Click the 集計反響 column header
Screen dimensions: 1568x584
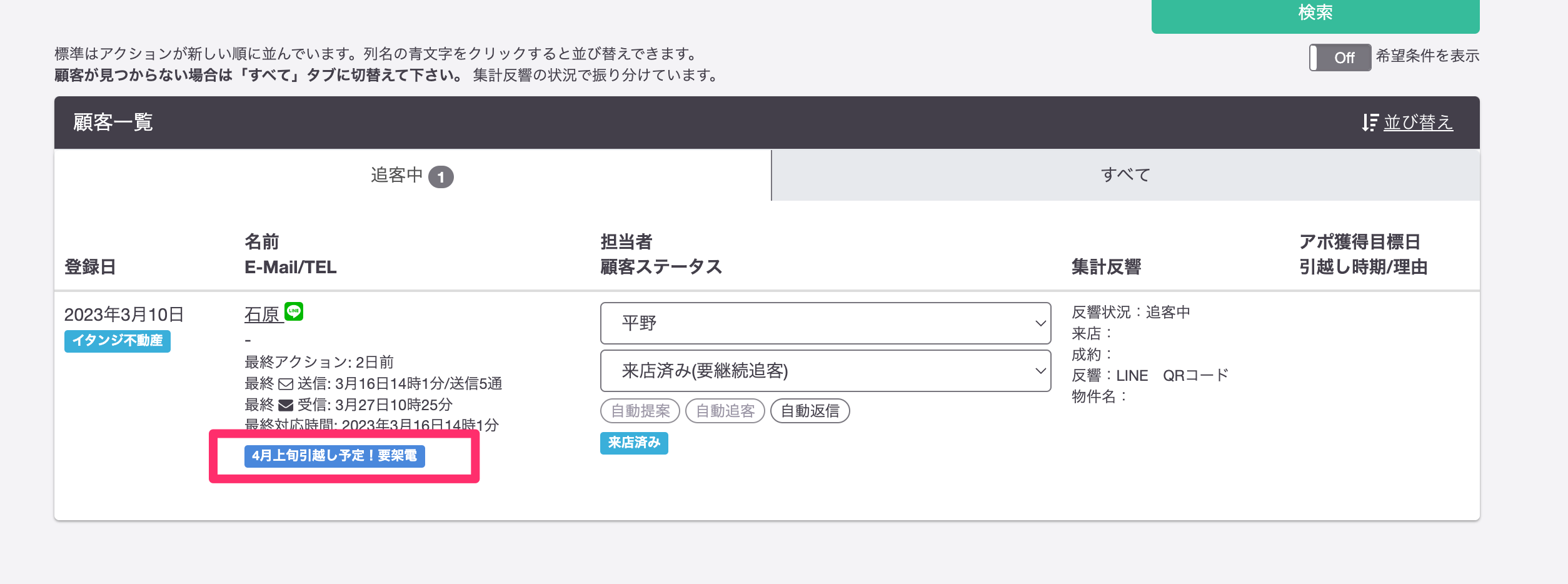pyautogui.click(x=1107, y=267)
